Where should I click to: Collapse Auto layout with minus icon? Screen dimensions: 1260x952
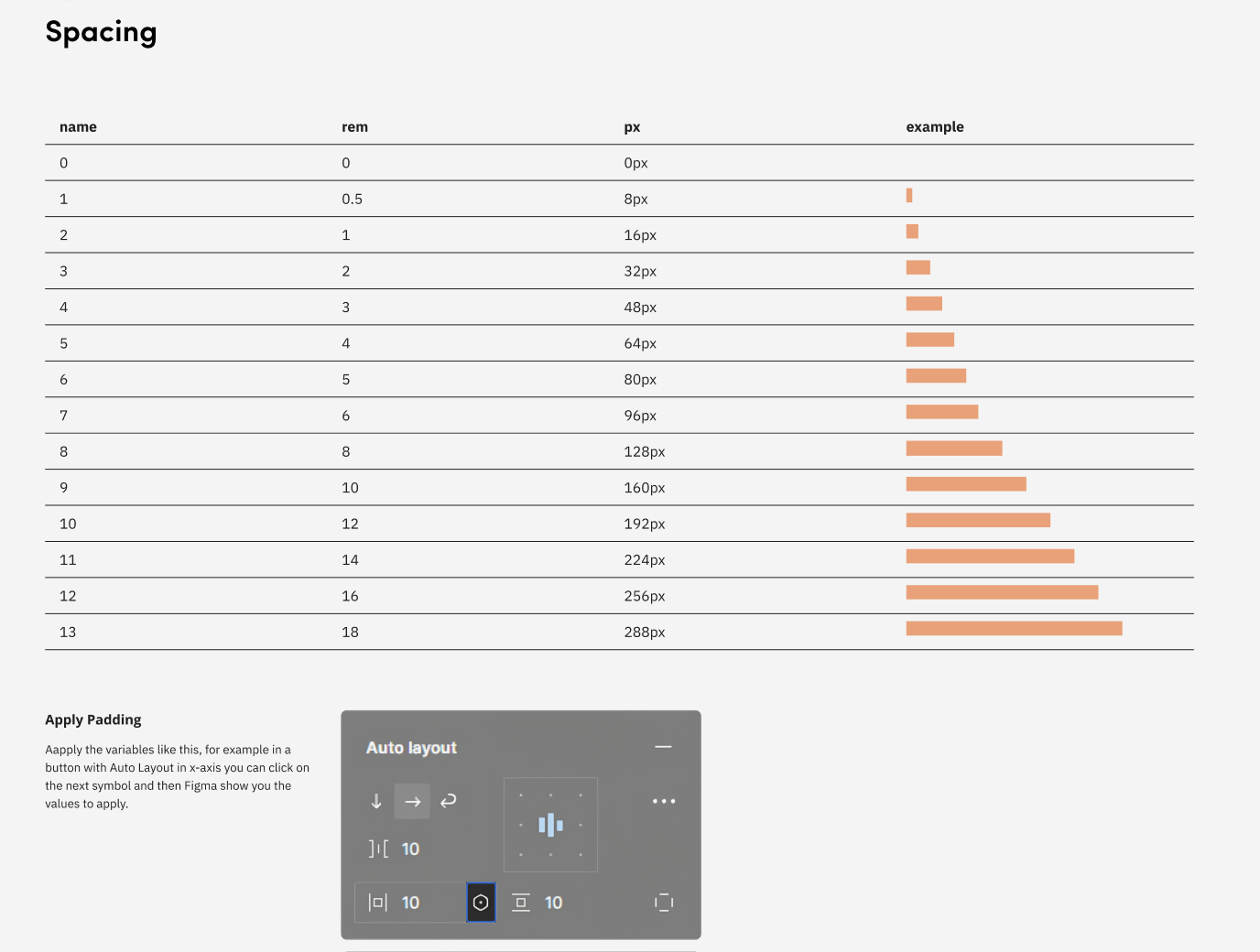pos(664,747)
